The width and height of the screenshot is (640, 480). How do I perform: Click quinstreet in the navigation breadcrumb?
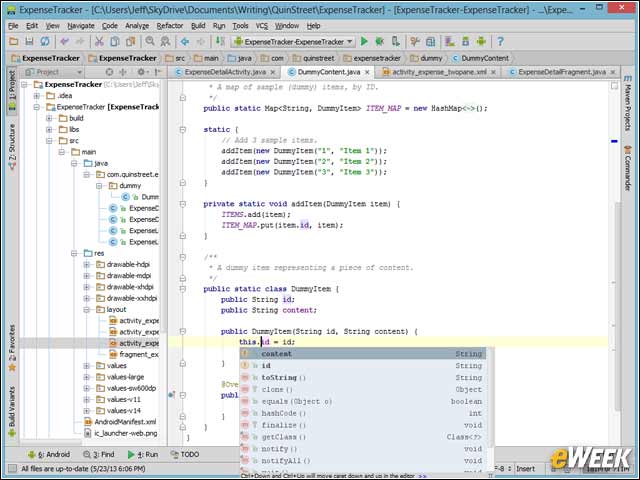[x=314, y=58]
